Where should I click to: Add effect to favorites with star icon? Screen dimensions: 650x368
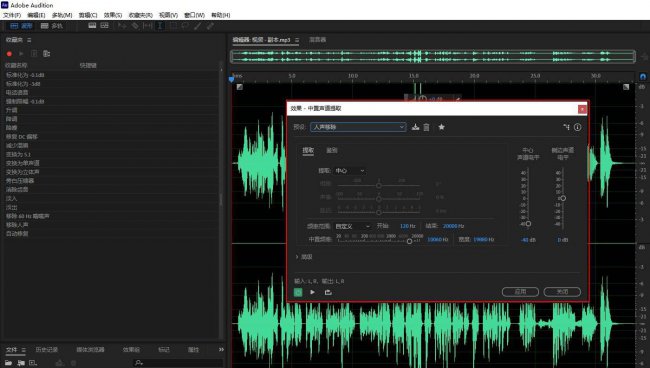pos(441,127)
